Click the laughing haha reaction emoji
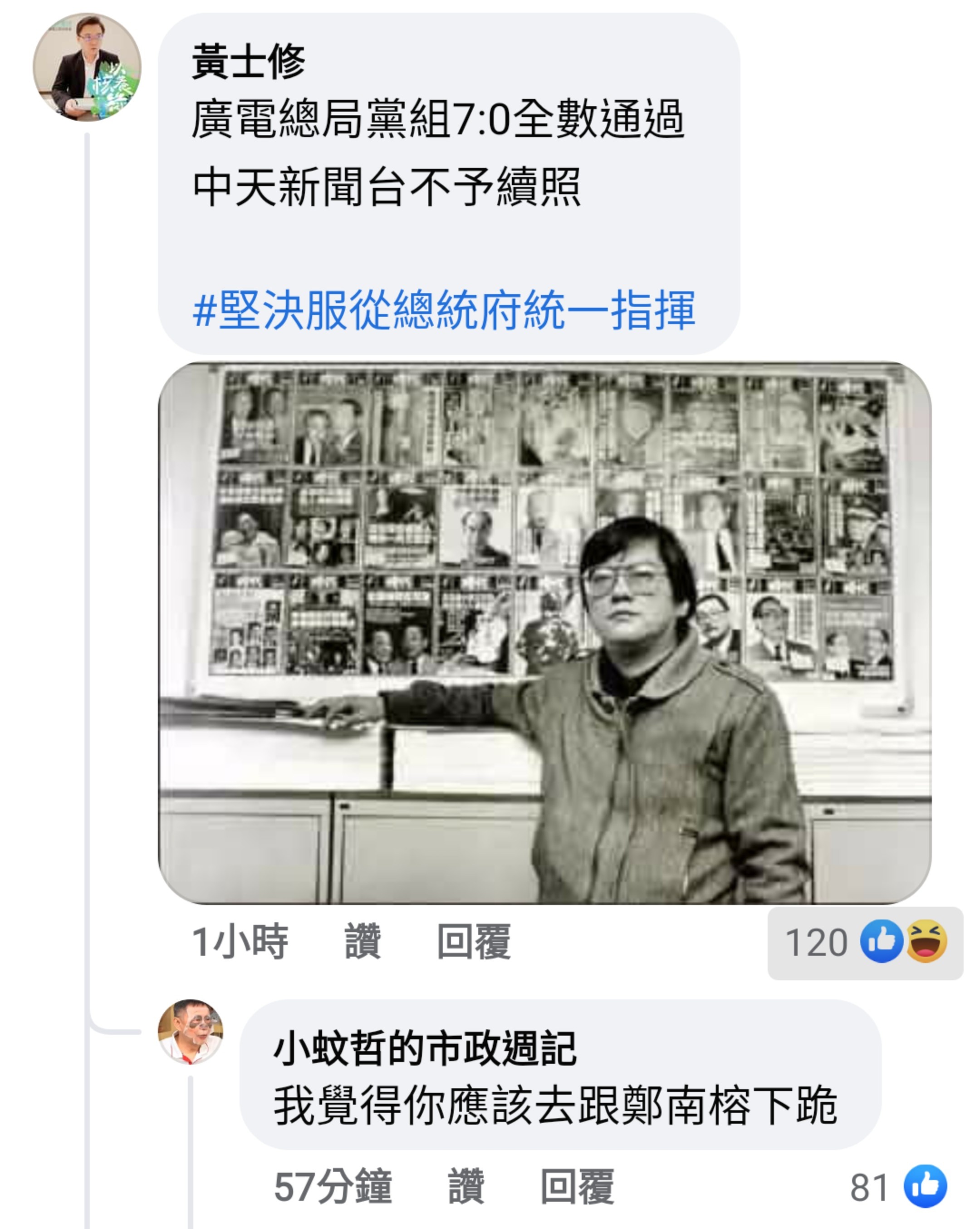 926,941
